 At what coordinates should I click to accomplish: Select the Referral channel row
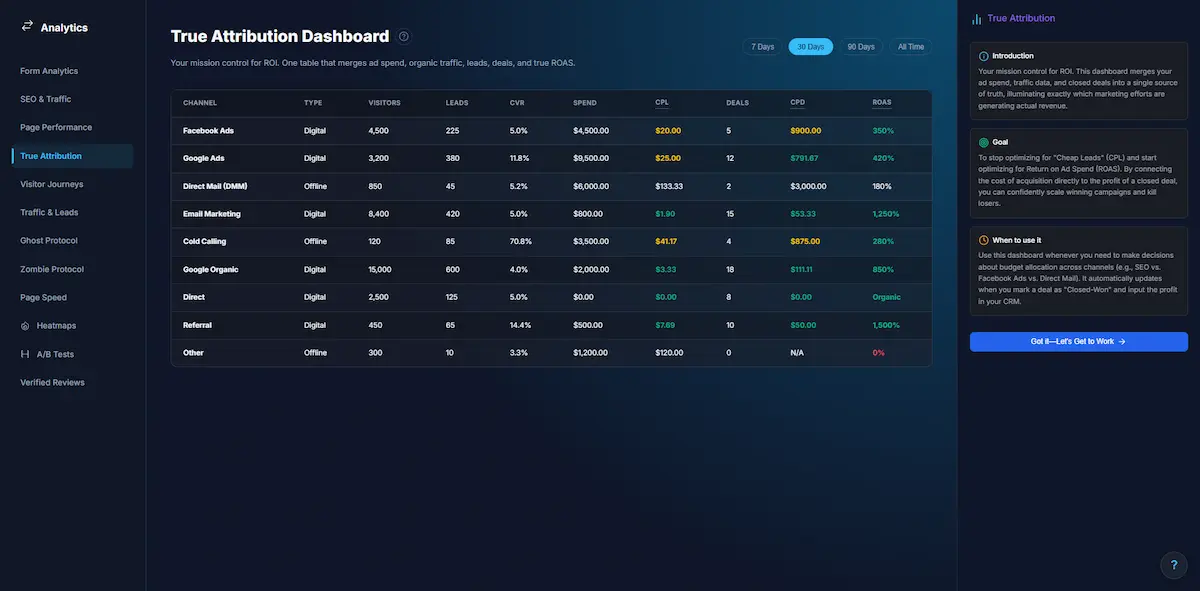[551, 325]
